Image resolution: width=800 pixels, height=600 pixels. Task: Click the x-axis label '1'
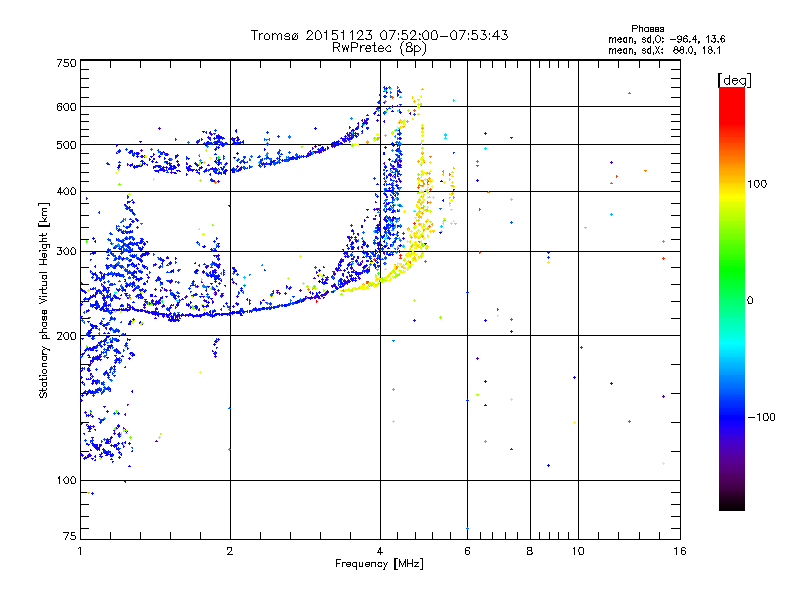click(80, 551)
